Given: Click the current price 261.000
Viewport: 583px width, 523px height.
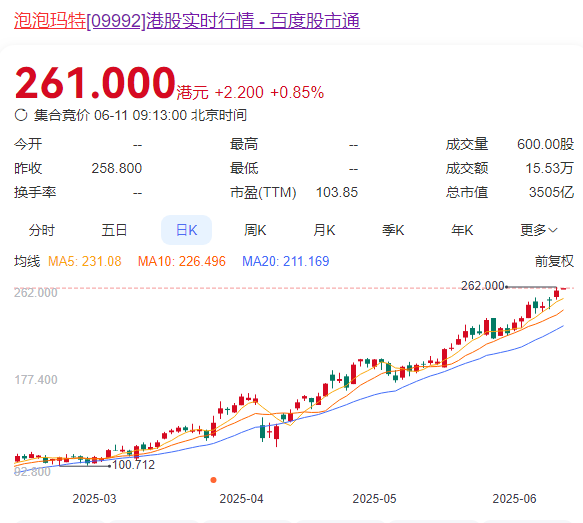Looking at the screenshot, I should 95,83.
